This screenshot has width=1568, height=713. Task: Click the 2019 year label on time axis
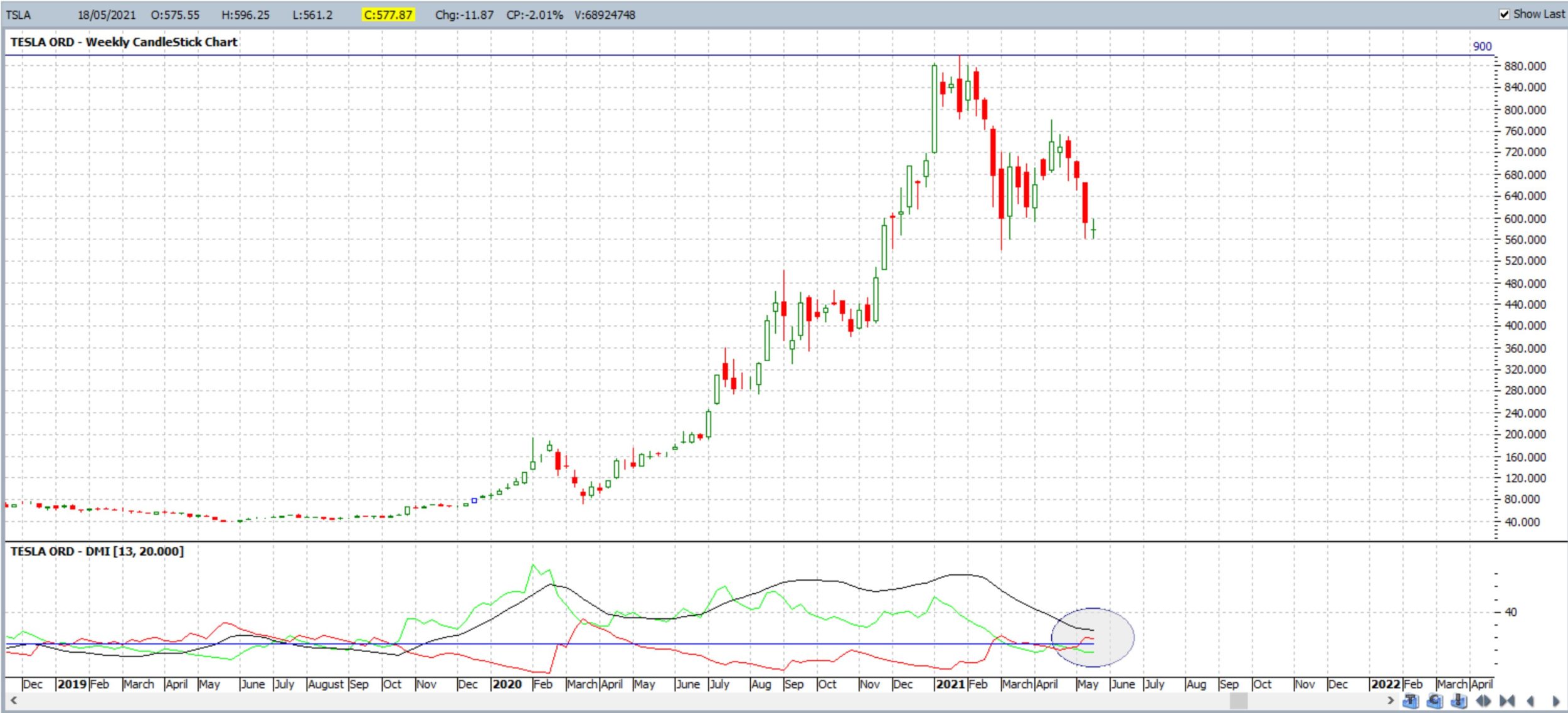coord(72,684)
